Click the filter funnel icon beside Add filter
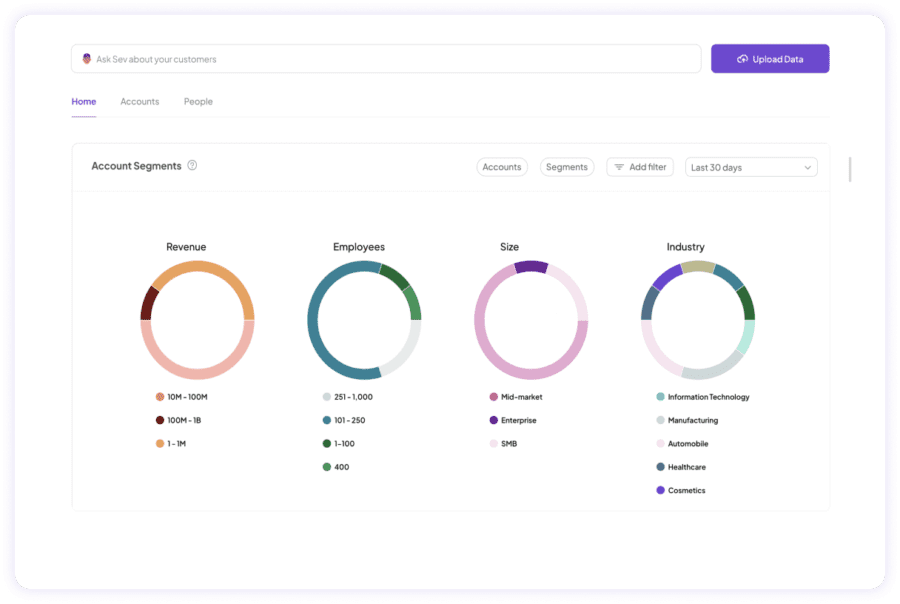This screenshot has width=900, height=604. [621, 167]
